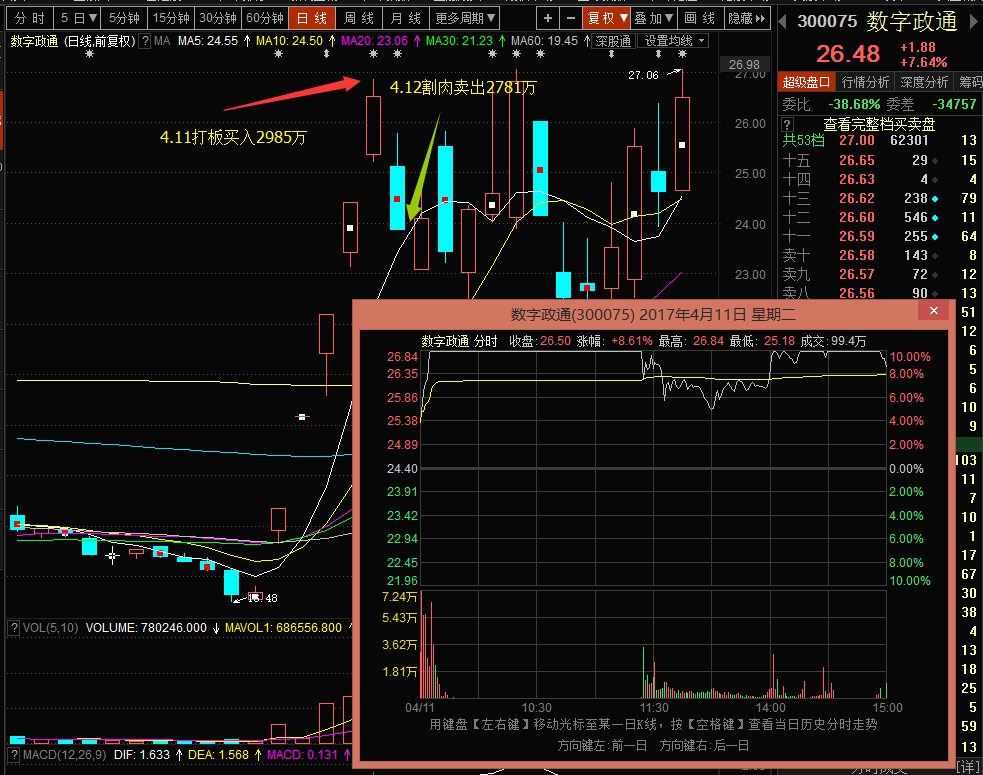Switch chart to 周线 weekly period

pyautogui.click(x=358, y=18)
